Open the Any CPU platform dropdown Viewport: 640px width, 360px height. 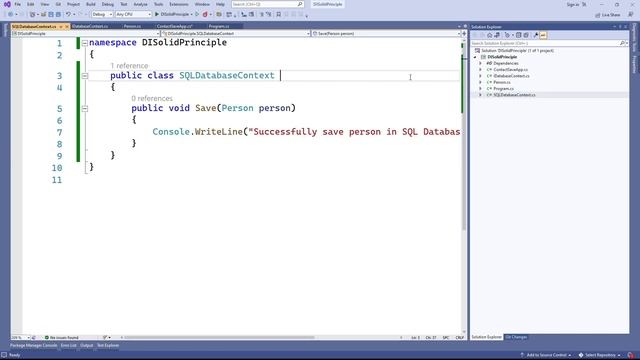click(133, 14)
